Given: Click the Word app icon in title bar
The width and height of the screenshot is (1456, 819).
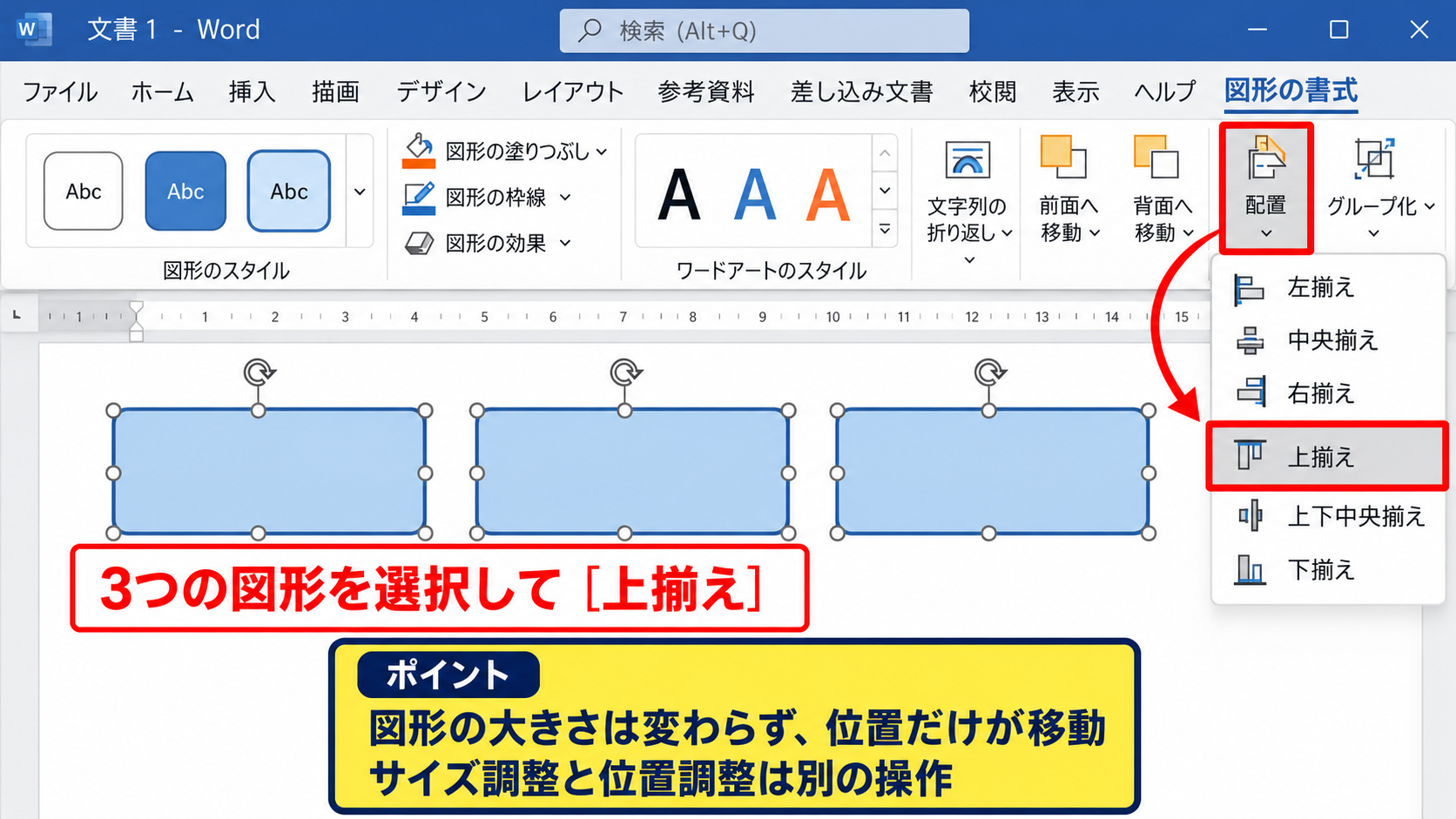Looking at the screenshot, I should [x=33, y=30].
